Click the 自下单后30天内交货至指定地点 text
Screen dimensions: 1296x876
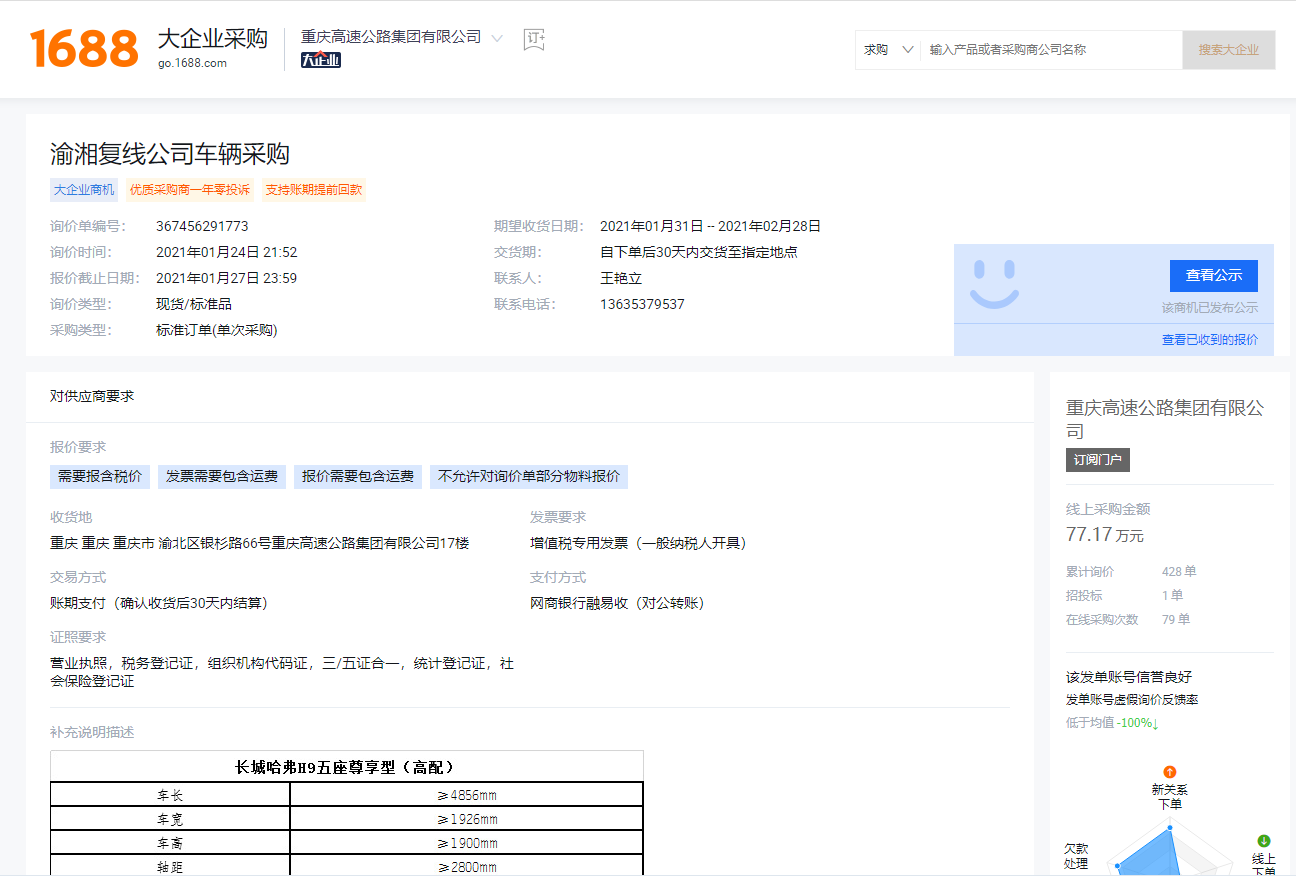click(x=699, y=252)
